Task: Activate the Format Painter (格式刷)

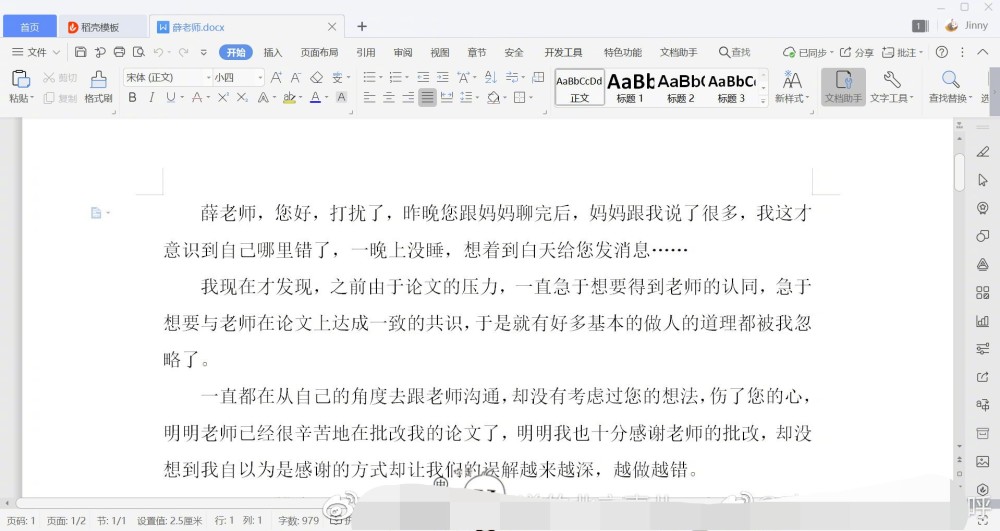Action: [x=98, y=87]
